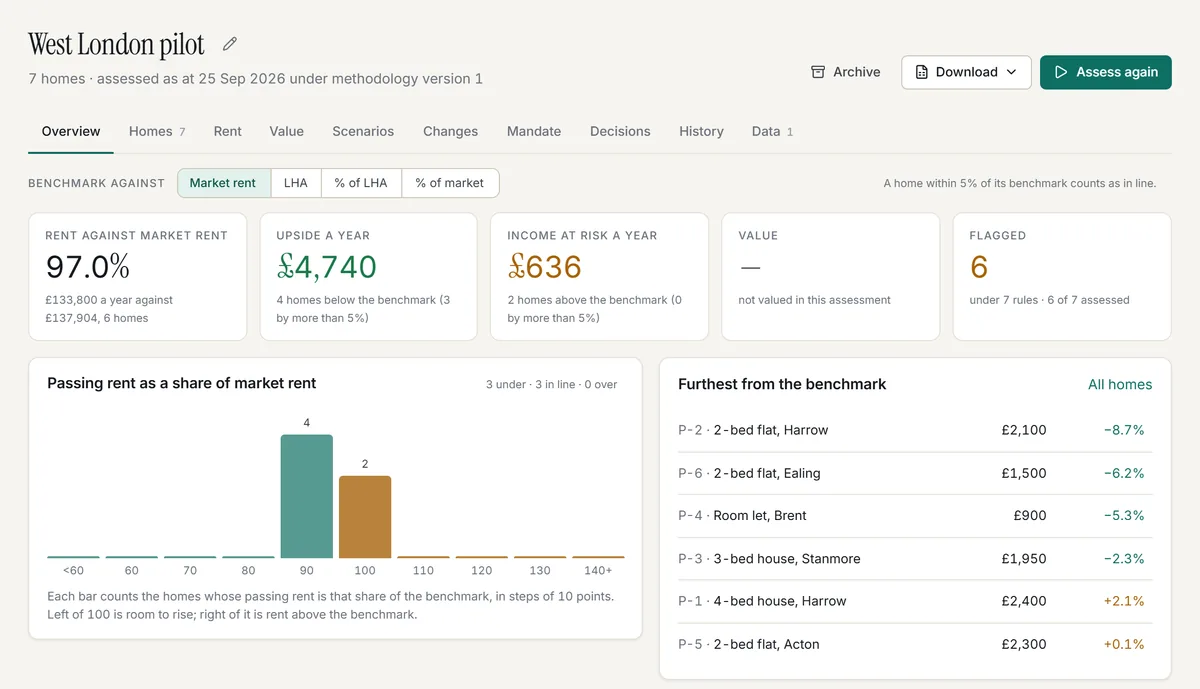The height and width of the screenshot is (689, 1200).
Task: Select the % of market benchmark
Action: click(450, 183)
